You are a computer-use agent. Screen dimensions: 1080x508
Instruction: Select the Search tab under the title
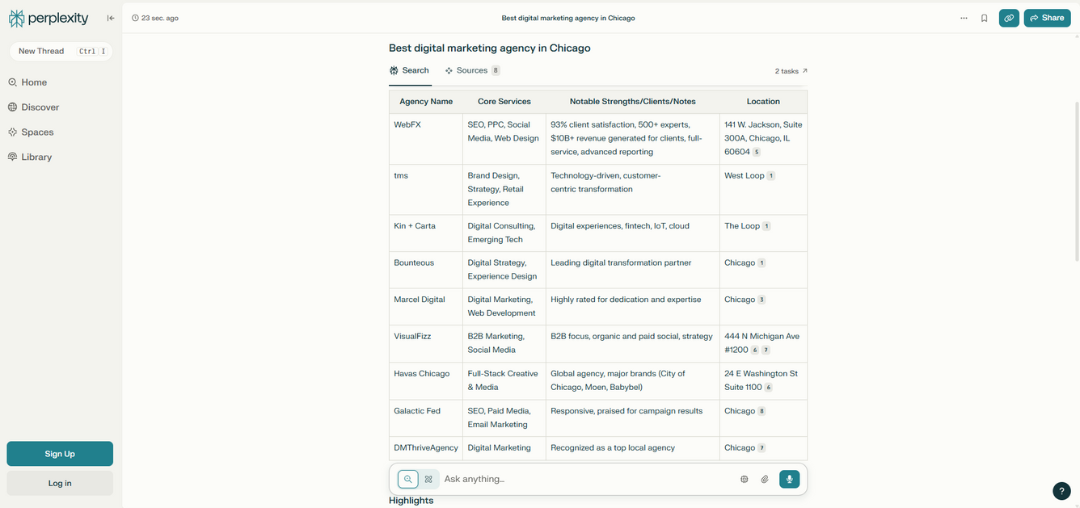[x=409, y=71]
